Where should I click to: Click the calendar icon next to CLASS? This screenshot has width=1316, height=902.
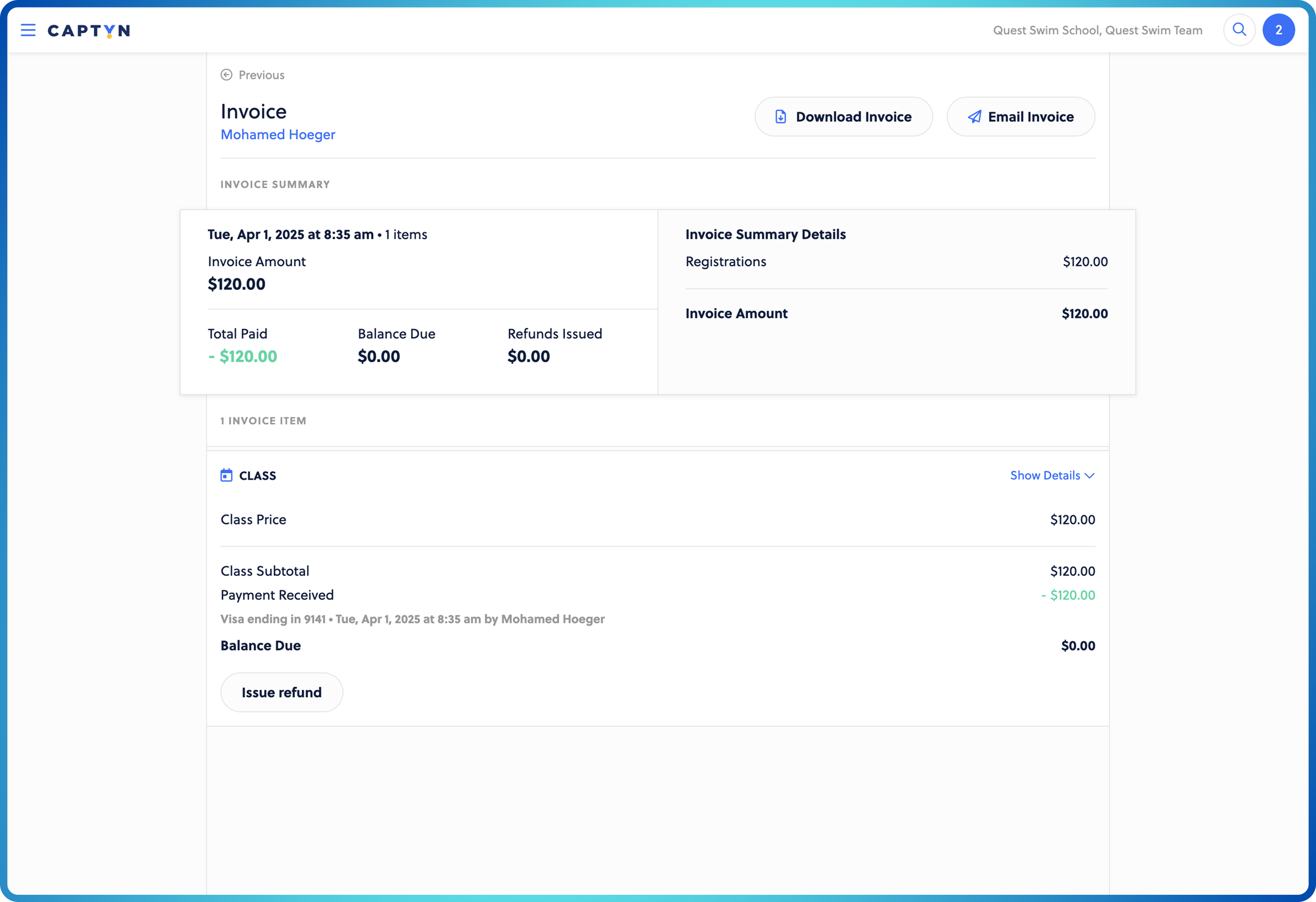tap(227, 475)
